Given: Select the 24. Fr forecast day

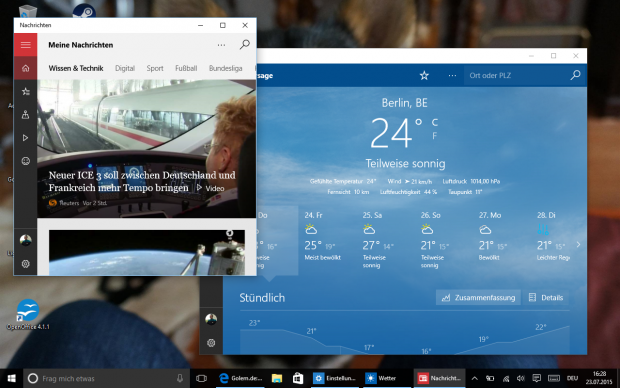Looking at the screenshot, I should click(327, 240).
